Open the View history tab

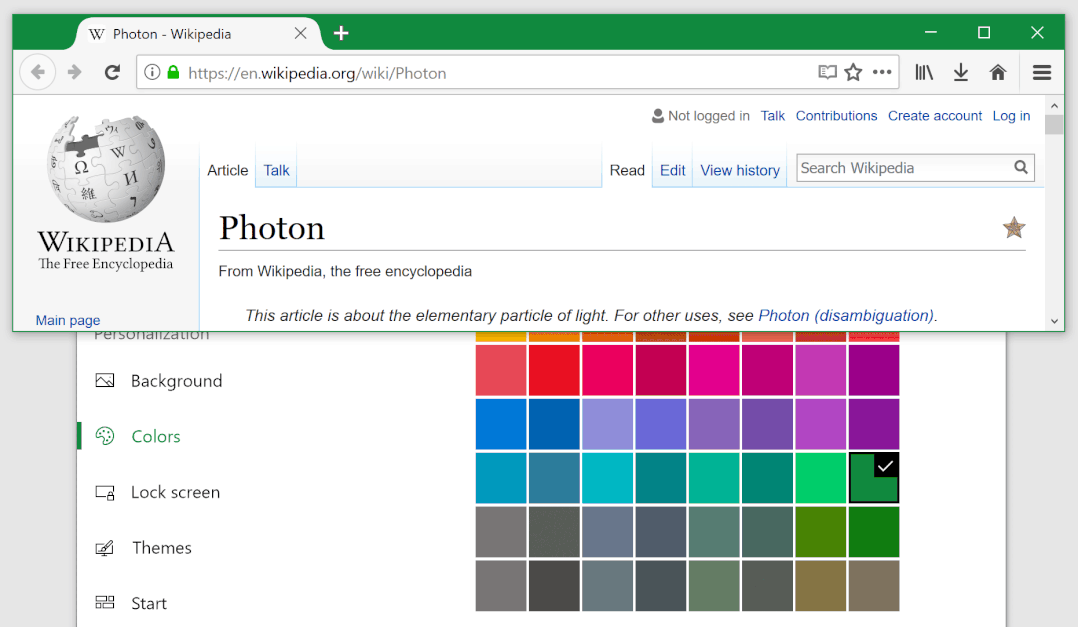[x=739, y=170]
